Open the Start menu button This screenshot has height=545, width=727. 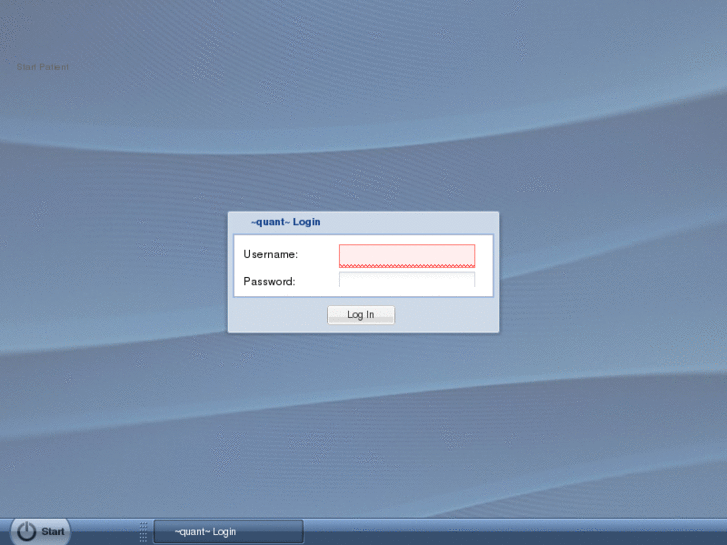40,532
